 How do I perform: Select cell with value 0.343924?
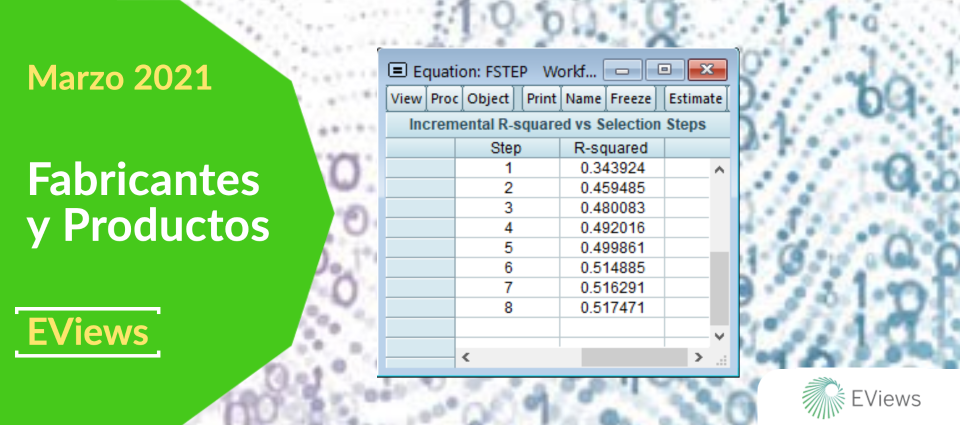[612, 168]
